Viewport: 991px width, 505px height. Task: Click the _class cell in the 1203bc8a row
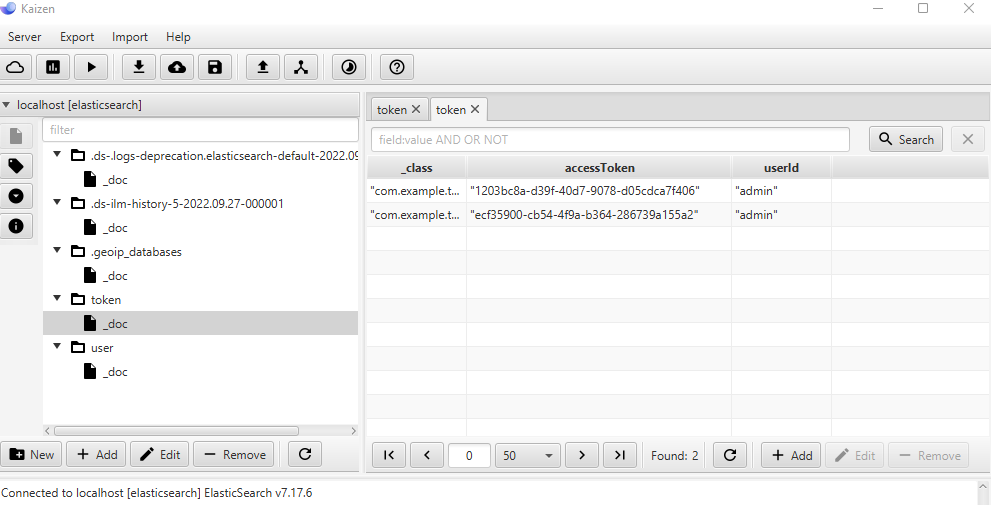tap(416, 190)
